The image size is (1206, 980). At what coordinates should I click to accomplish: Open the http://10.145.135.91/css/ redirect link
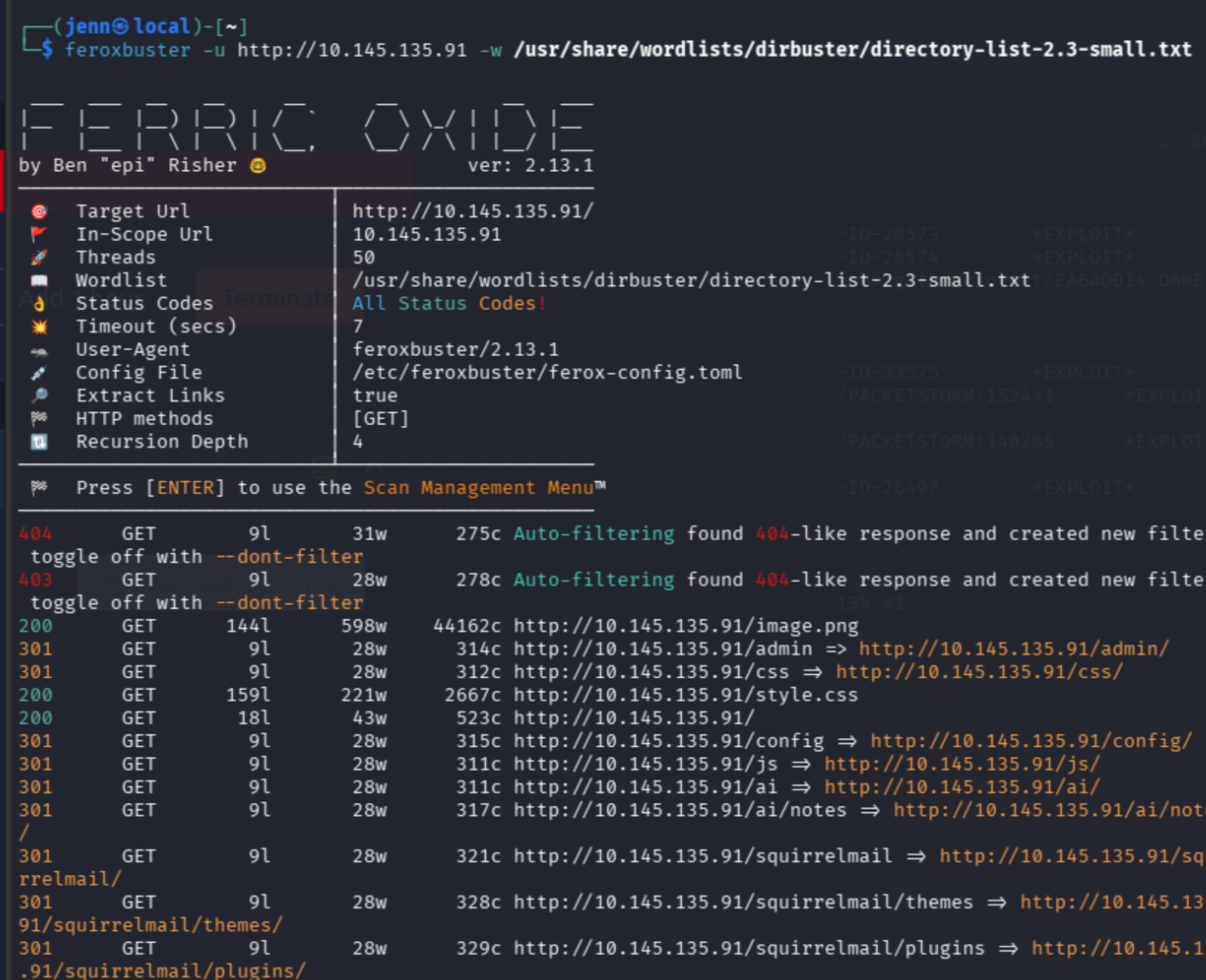click(979, 672)
